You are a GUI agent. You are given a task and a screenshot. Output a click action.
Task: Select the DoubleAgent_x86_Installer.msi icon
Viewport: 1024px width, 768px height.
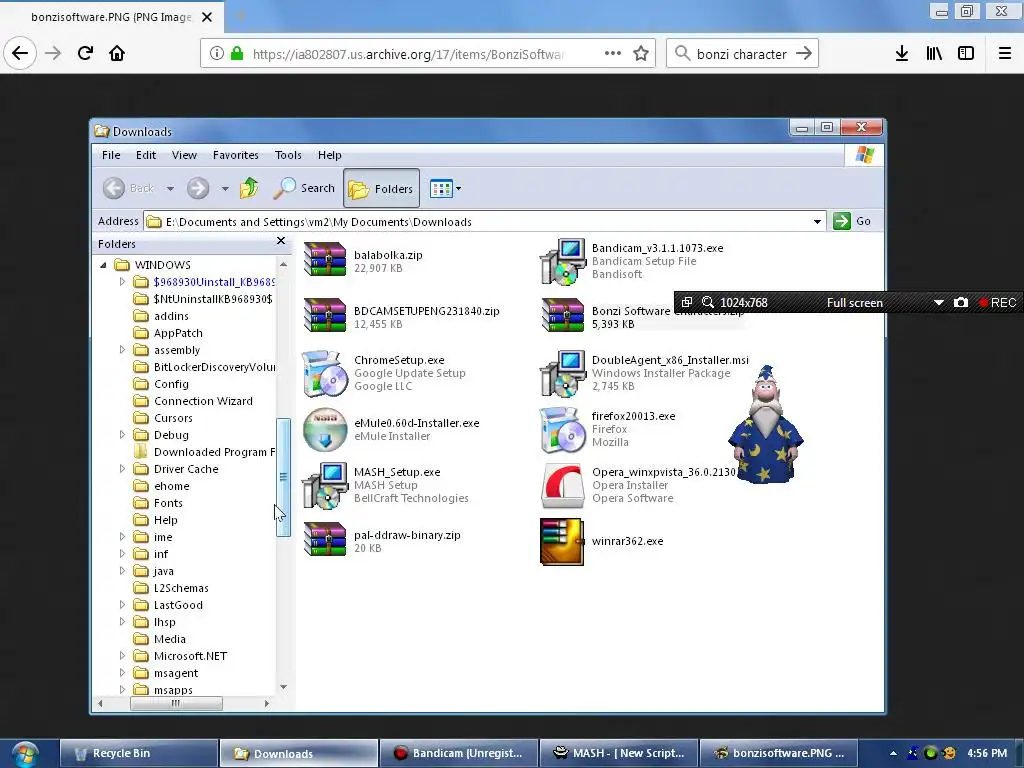click(x=562, y=374)
